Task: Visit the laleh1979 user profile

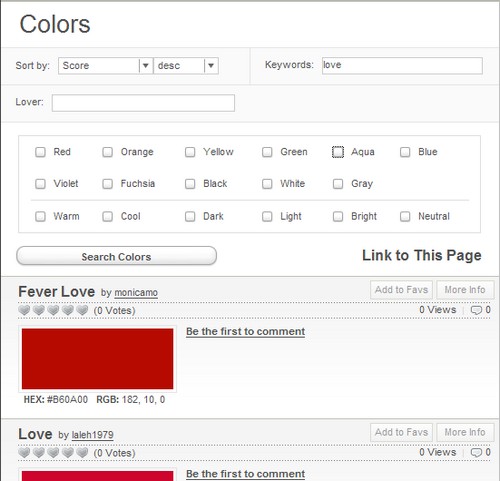Action: (x=93, y=435)
